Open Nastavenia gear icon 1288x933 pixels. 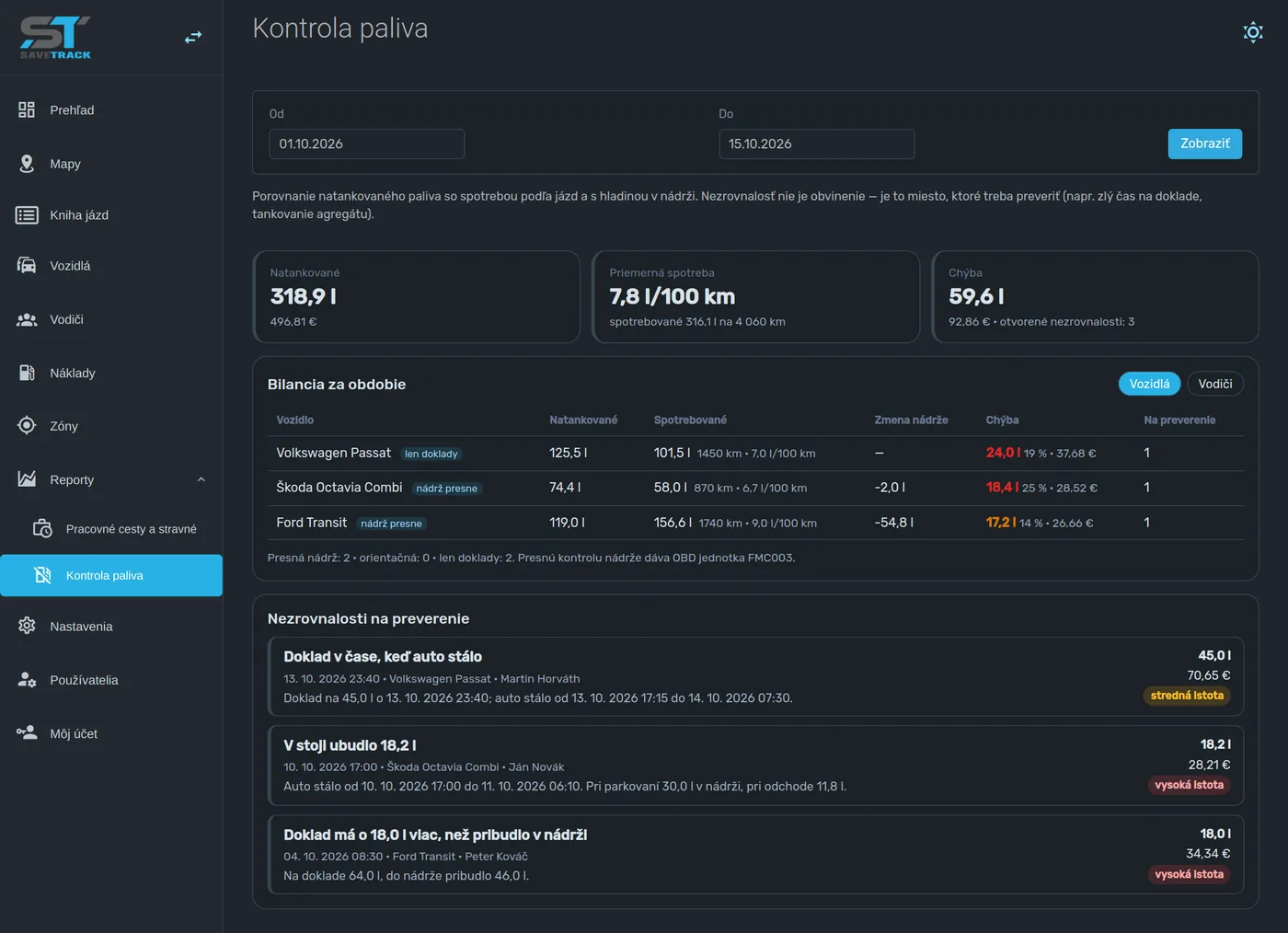[x=27, y=627]
